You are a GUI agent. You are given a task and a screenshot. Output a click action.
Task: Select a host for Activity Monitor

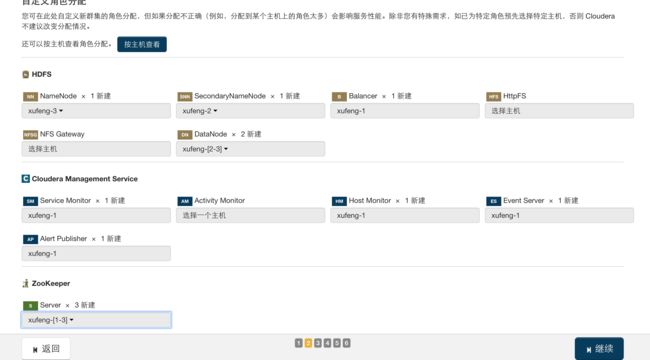pyautogui.click(x=250, y=215)
